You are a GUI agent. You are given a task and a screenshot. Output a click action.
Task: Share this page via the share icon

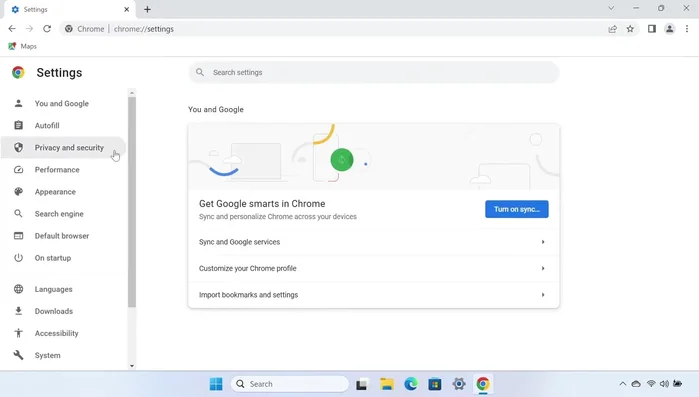point(613,29)
